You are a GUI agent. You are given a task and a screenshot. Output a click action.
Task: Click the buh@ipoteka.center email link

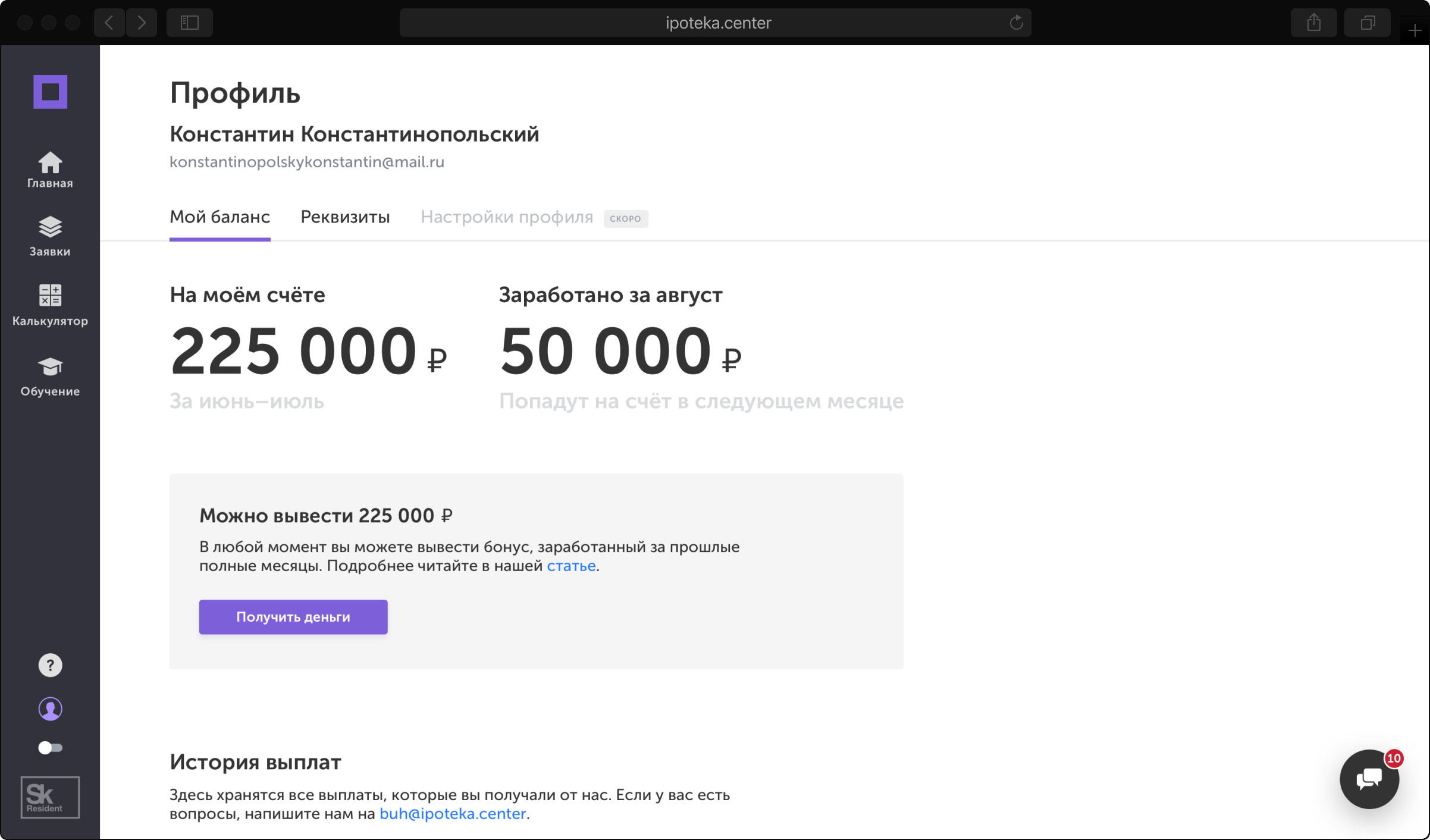click(x=453, y=814)
